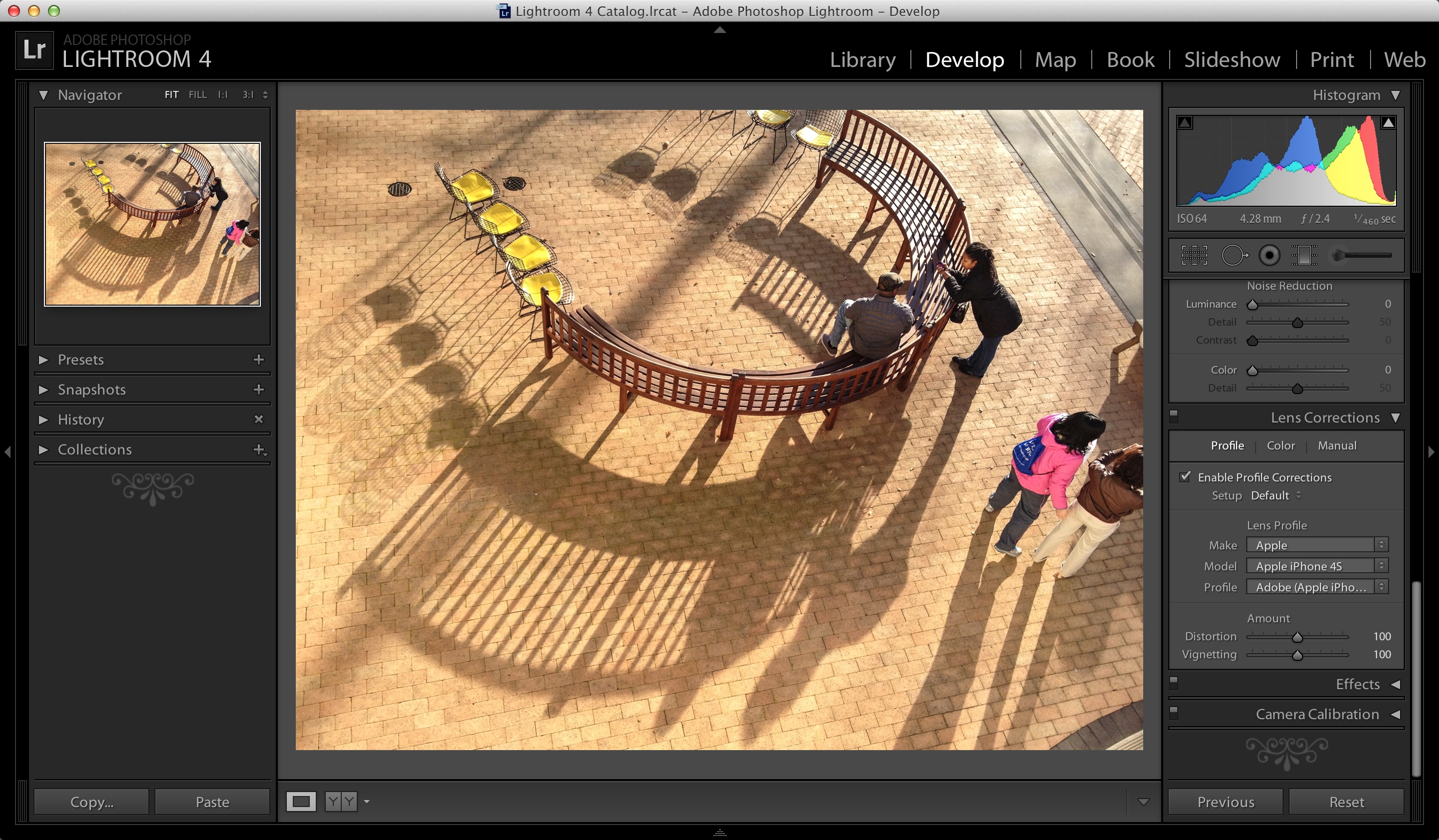Toggle the Lens Corrections panel on/off switch
Screen dimensions: 1439x840
click(x=1174, y=417)
